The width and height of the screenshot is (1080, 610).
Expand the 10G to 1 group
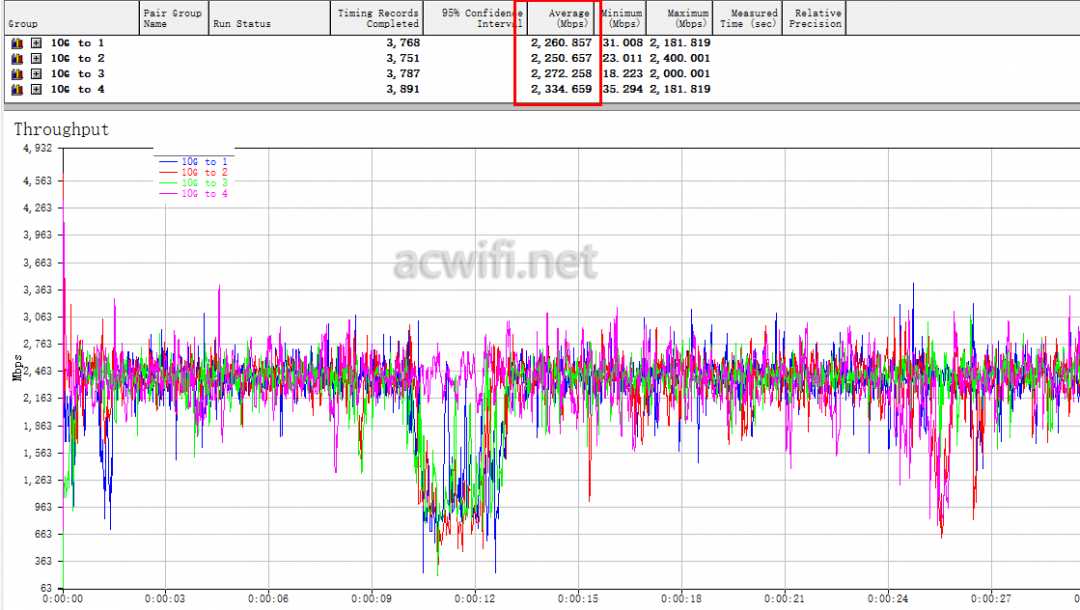click(x=36, y=43)
